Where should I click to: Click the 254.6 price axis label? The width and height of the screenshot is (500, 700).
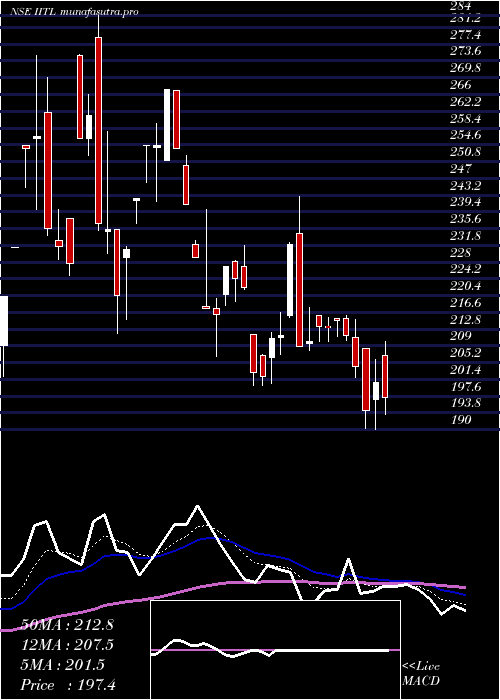click(x=465, y=135)
